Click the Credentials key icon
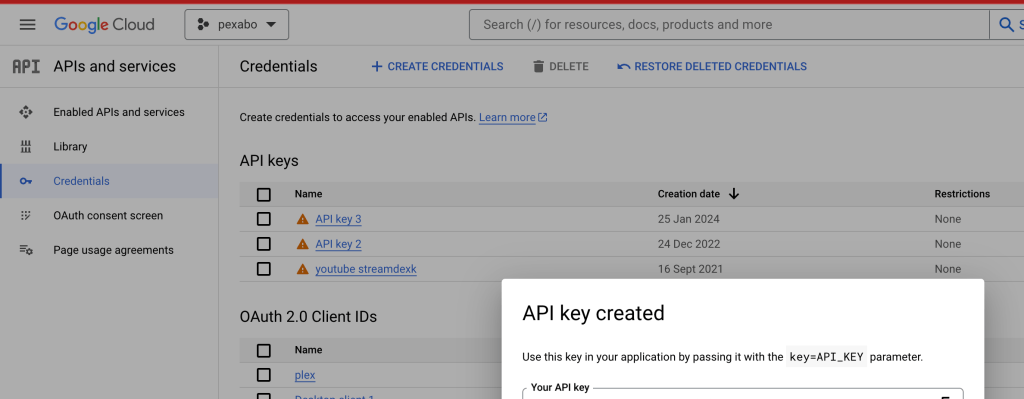This screenshot has height=399, width=1024. pos(26,182)
